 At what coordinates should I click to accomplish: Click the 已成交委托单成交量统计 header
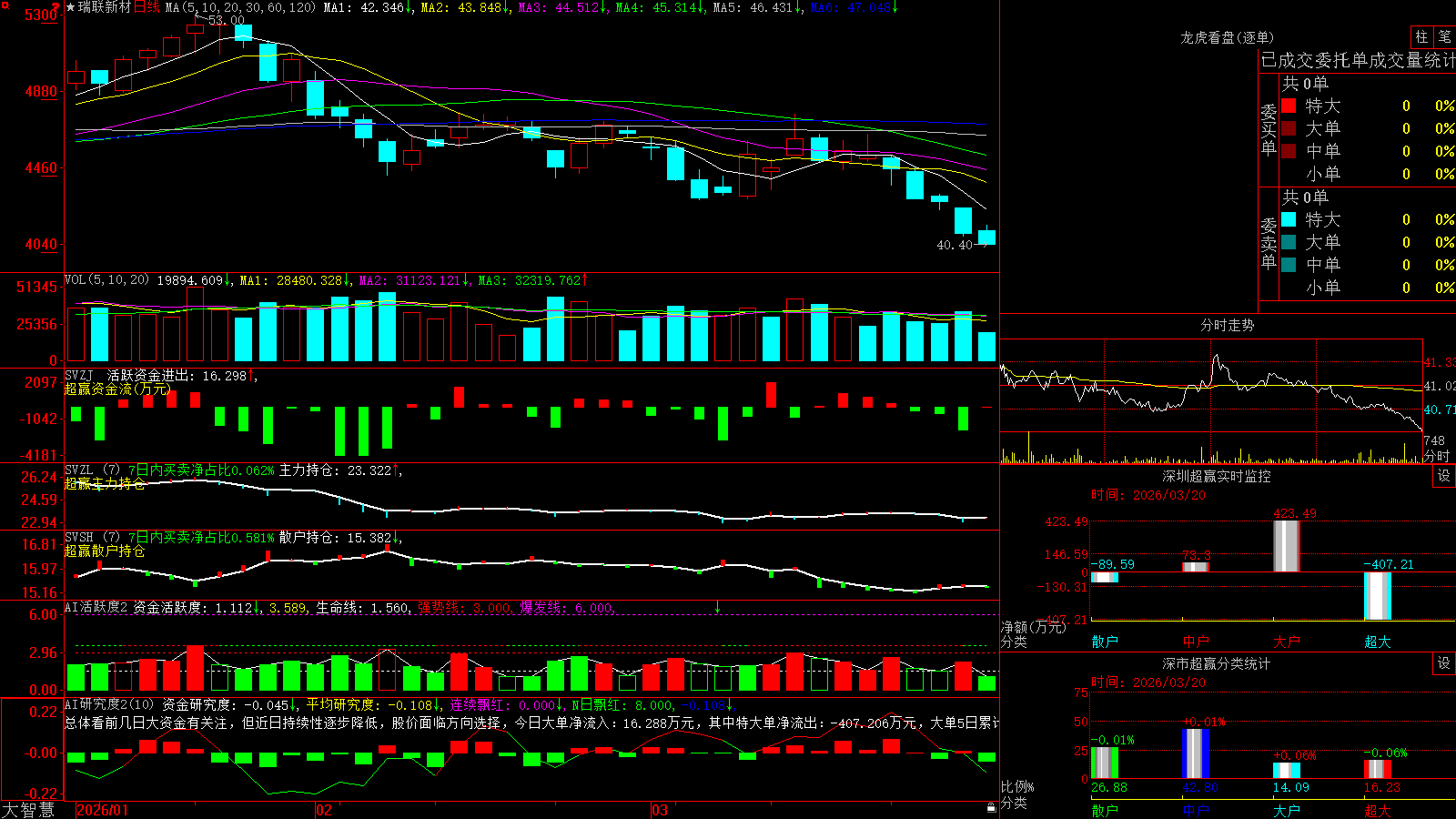click(1358, 60)
